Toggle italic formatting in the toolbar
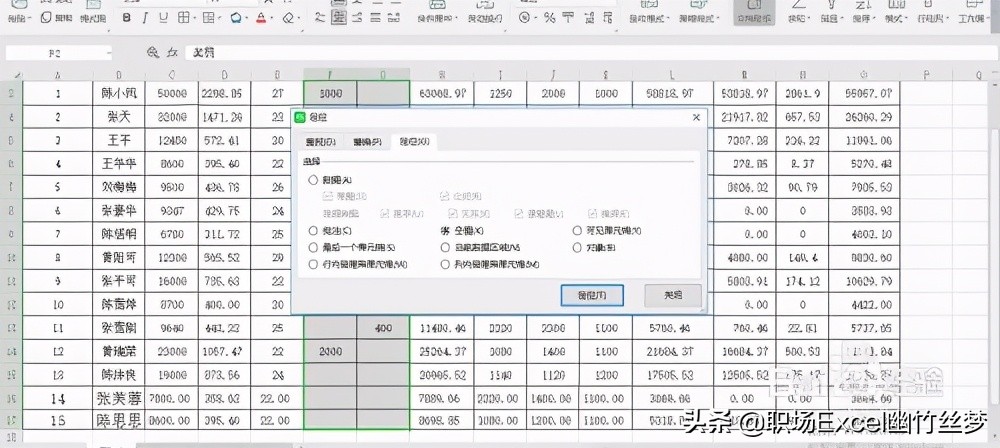Screen dimensions: 1000x448 [x=145, y=18]
